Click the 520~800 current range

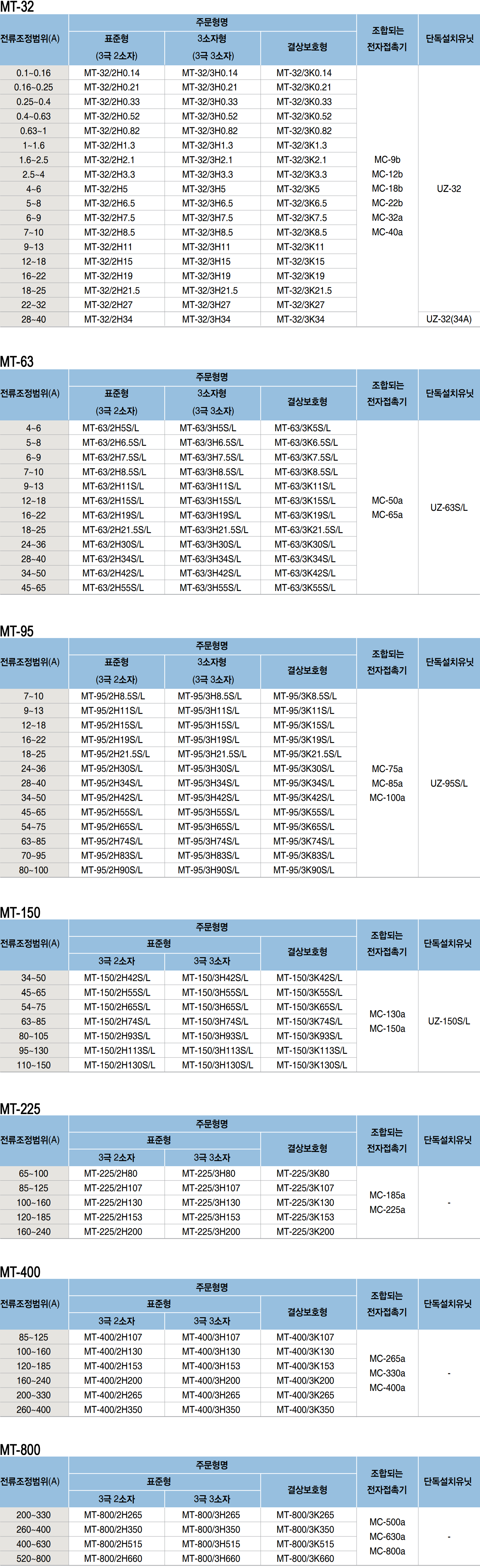pos(33,1559)
